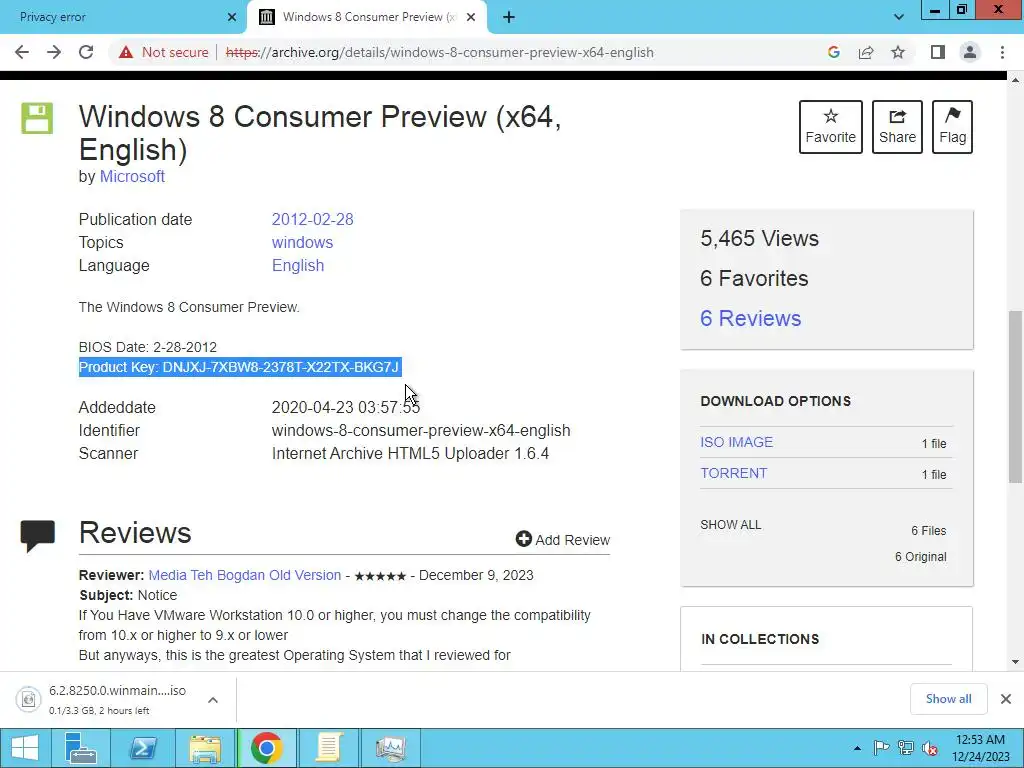Open the Share button on archive page

tap(897, 127)
